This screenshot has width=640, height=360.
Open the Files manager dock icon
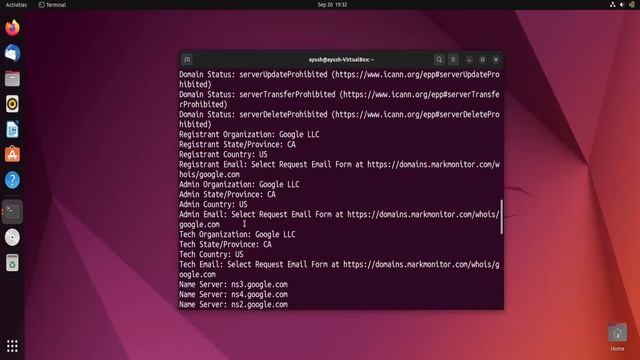point(12,78)
